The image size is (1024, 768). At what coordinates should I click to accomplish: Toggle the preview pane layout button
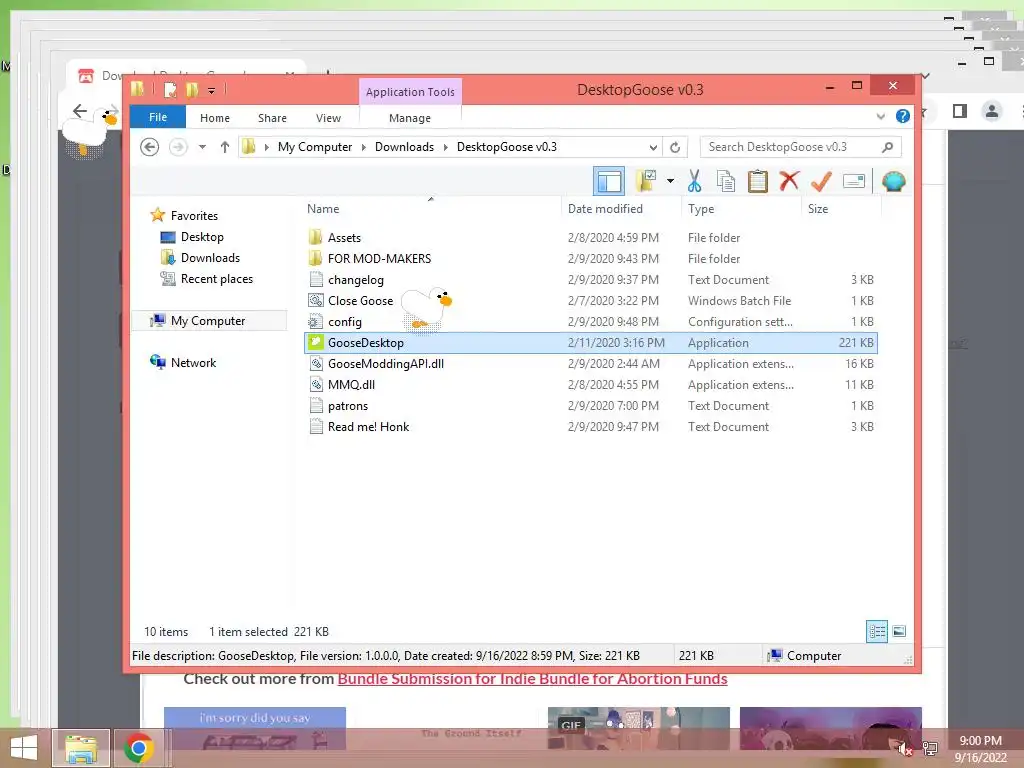609,182
